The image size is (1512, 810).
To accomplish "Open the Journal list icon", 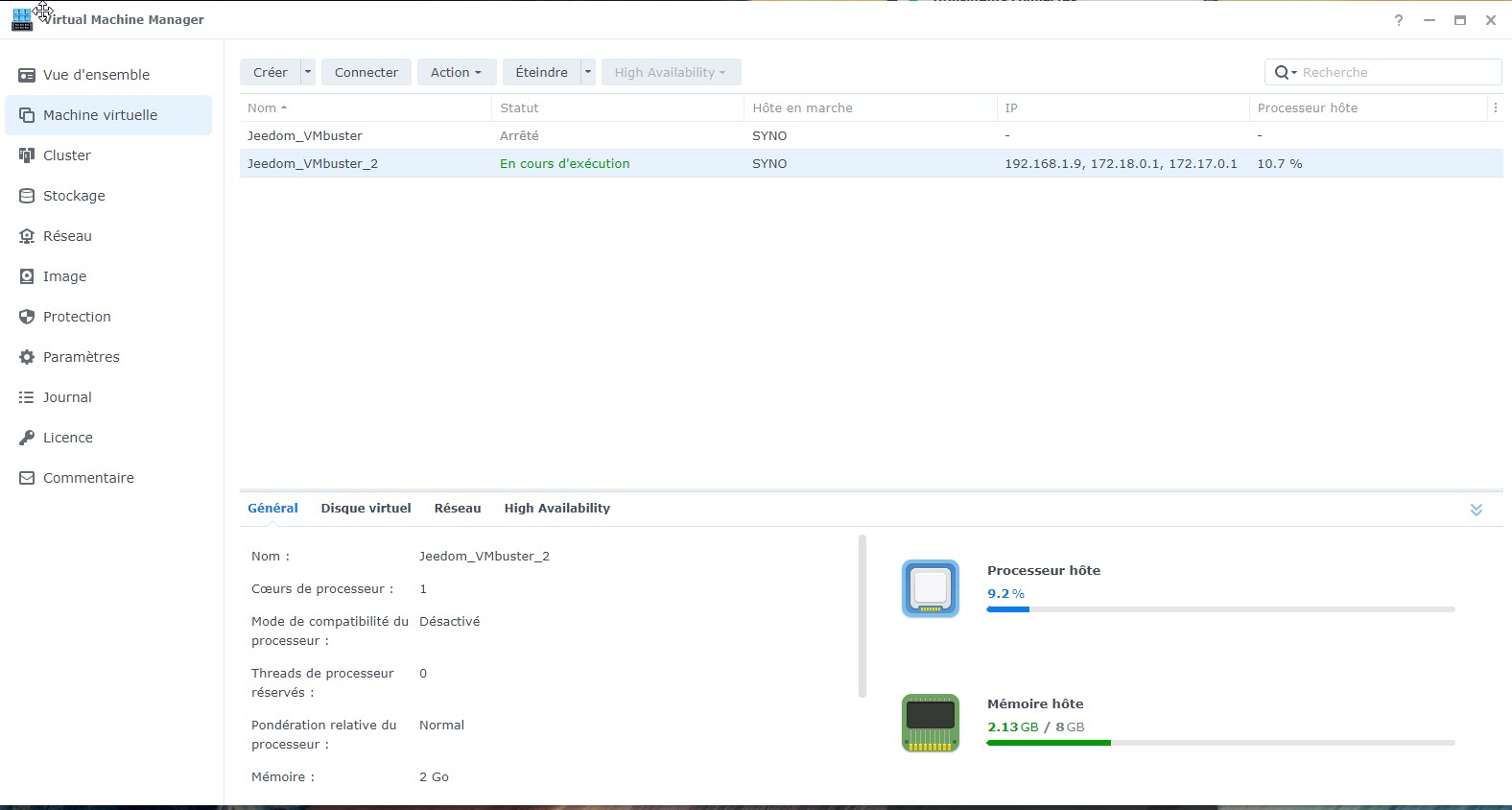I will pyautogui.click(x=27, y=397).
